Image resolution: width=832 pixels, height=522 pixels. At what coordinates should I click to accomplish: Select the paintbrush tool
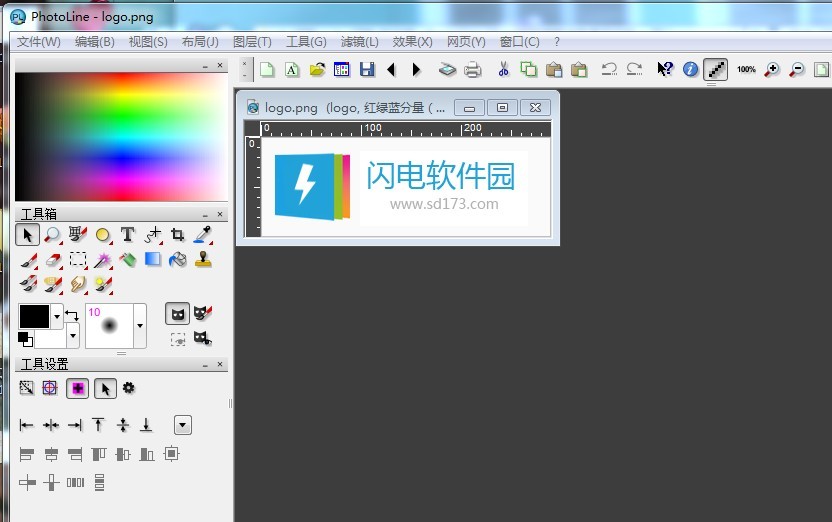28,260
